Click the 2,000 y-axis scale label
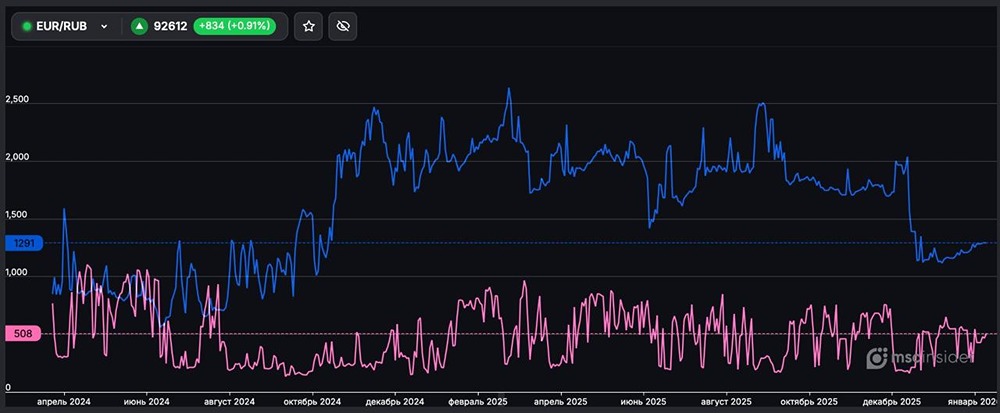This screenshot has height=413, width=1000. click(x=18, y=159)
